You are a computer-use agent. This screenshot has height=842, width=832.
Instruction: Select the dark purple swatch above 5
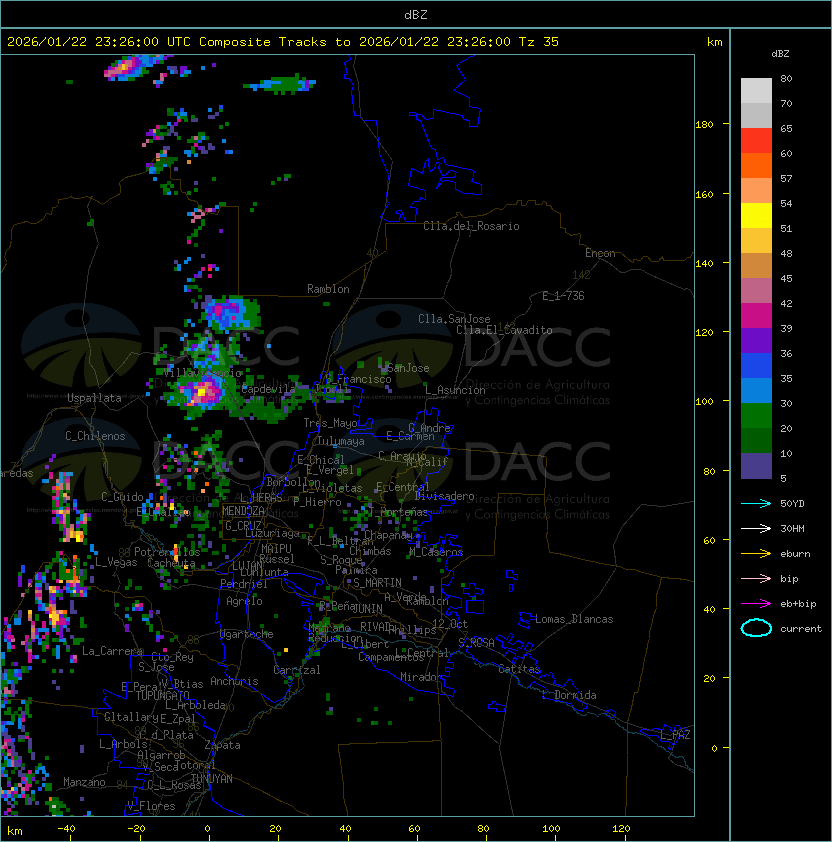(x=756, y=466)
